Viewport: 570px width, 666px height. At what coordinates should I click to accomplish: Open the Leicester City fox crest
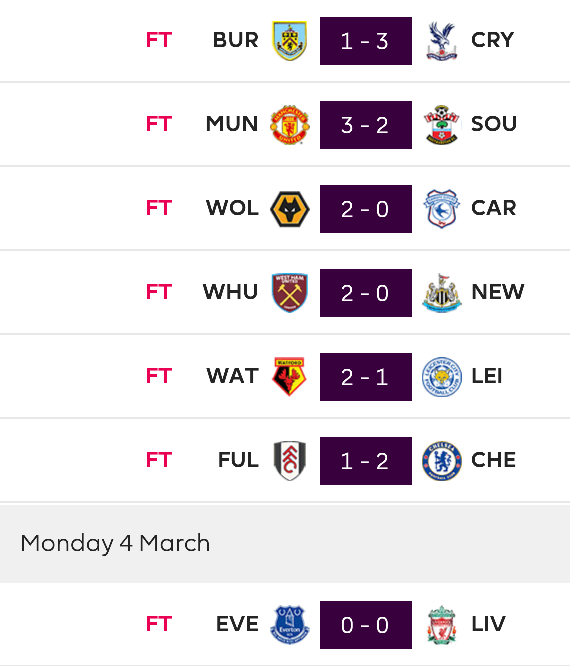click(x=442, y=377)
